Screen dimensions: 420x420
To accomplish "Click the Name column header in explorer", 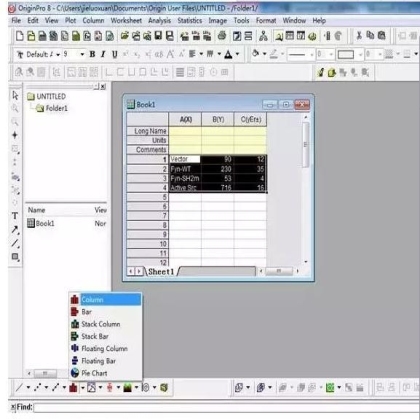I will coord(36,210).
